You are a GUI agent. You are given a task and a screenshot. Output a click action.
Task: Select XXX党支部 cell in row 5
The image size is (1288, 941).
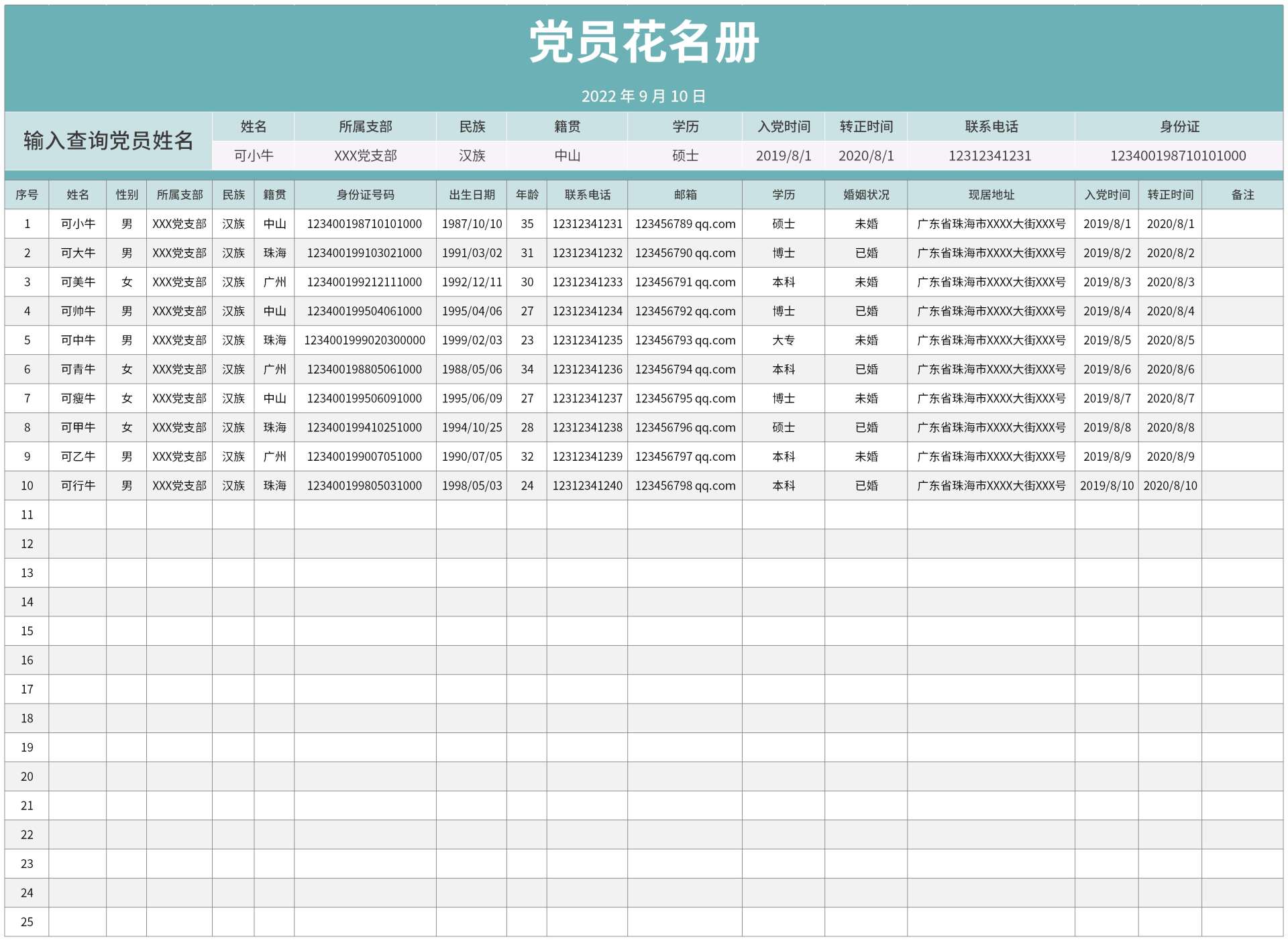click(180, 340)
